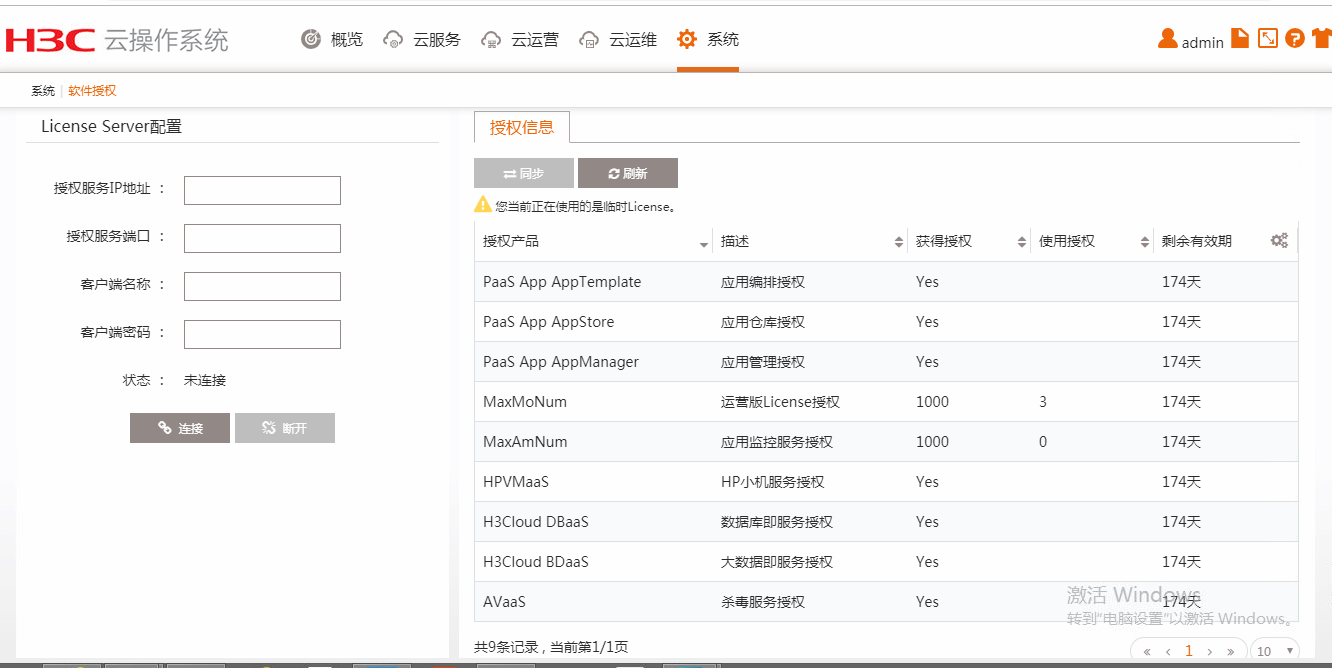1332x668 pixels.
Task: Click the HP小机服务授权 description cell
Action: click(x=773, y=482)
